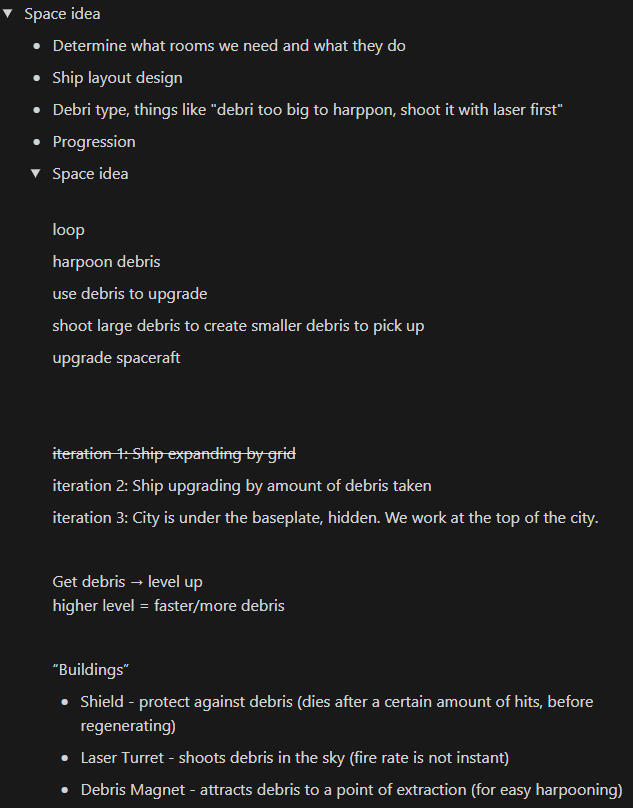The height and width of the screenshot is (808, 633).
Task: Click the nested Space idea heading text
Action: pyautogui.click(x=90, y=174)
